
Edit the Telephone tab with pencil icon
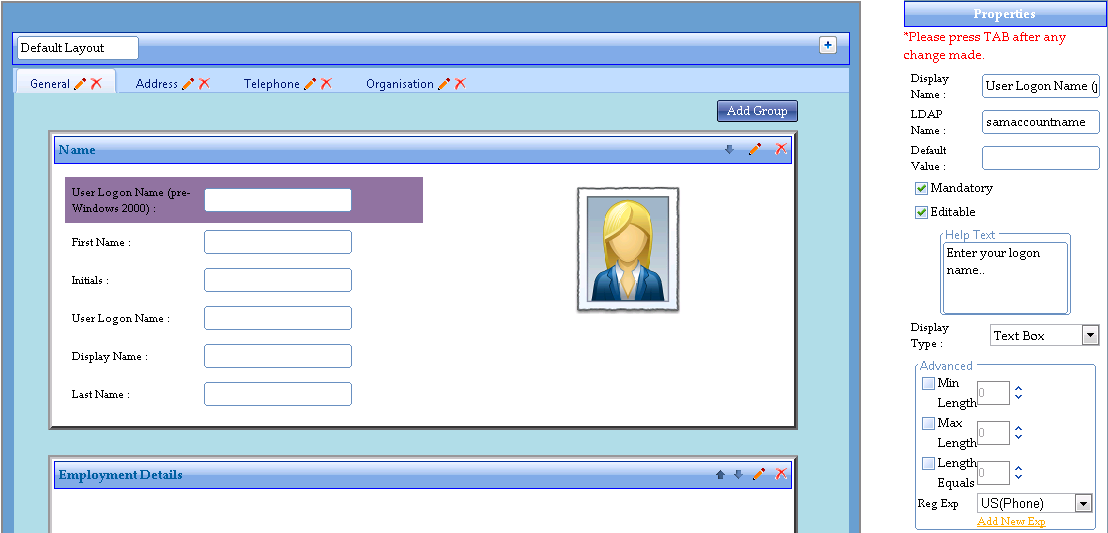(310, 83)
